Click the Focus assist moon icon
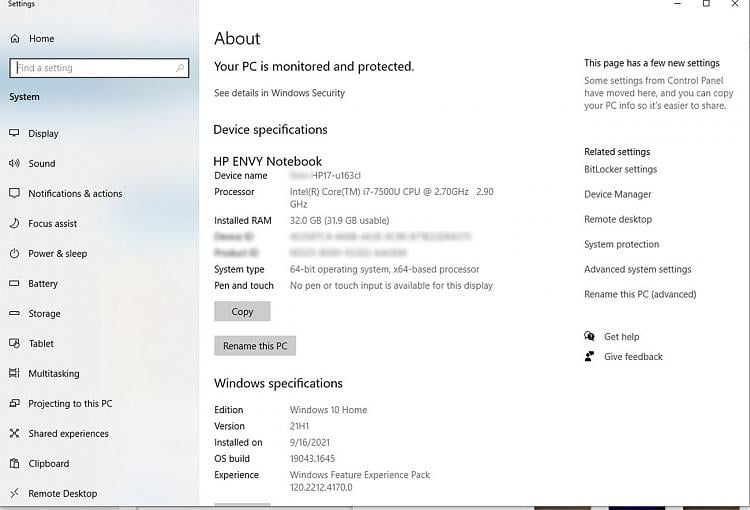The height and width of the screenshot is (510, 750). click(x=14, y=223)
